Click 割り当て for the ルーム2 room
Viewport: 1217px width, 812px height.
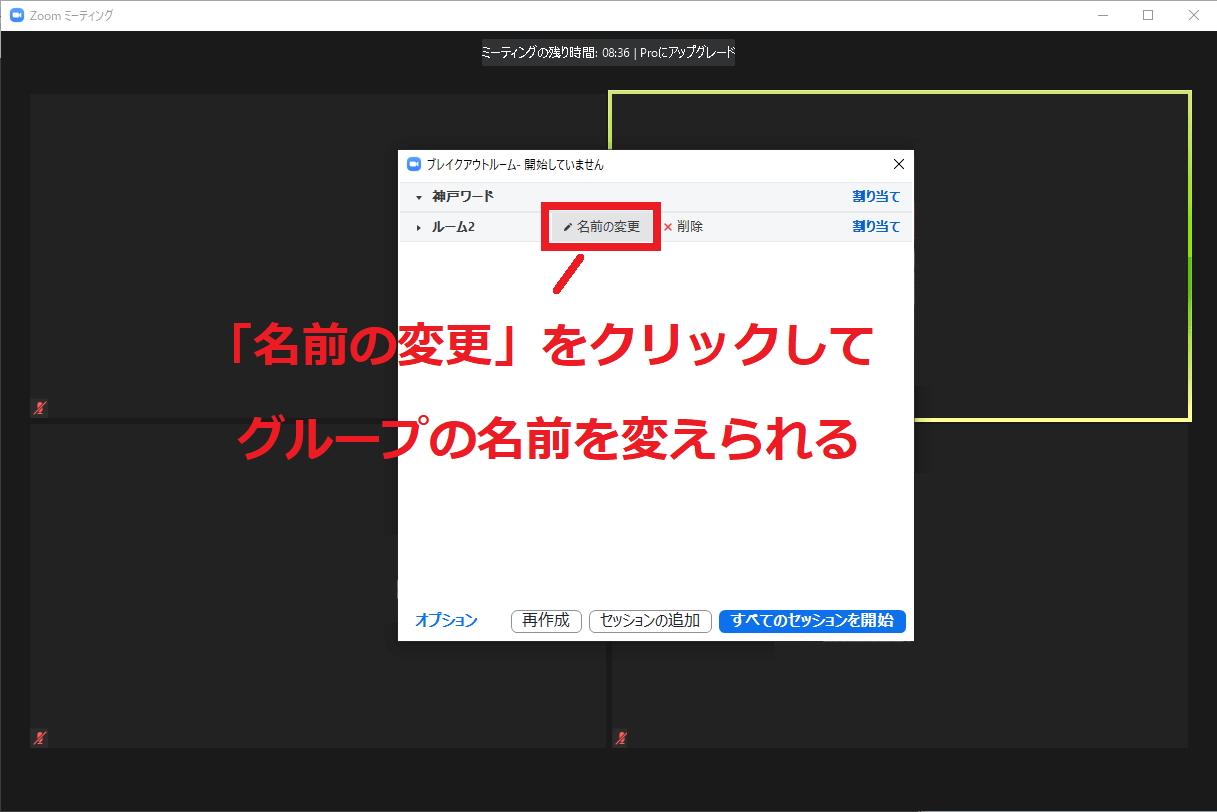click(876, 227)
